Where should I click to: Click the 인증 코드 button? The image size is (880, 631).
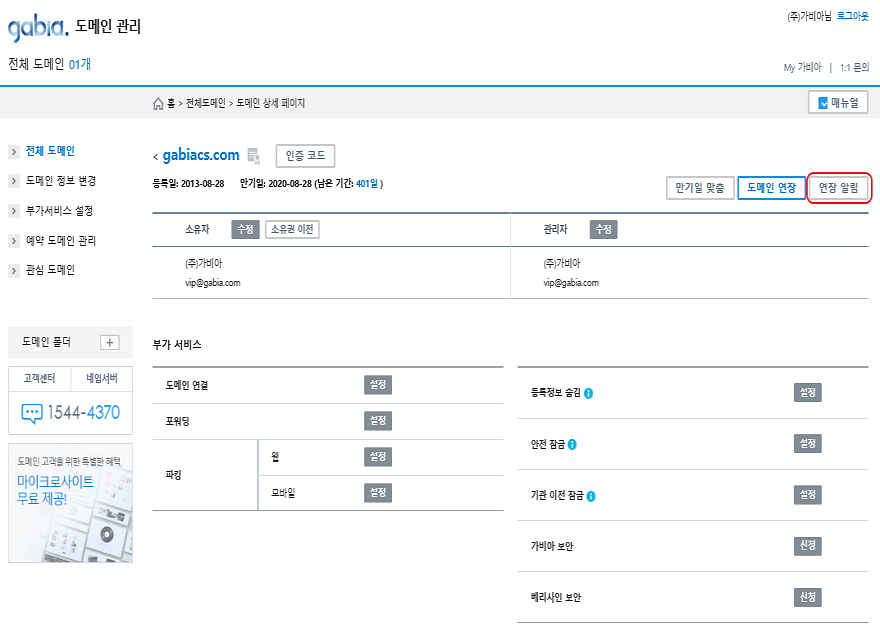305,156
